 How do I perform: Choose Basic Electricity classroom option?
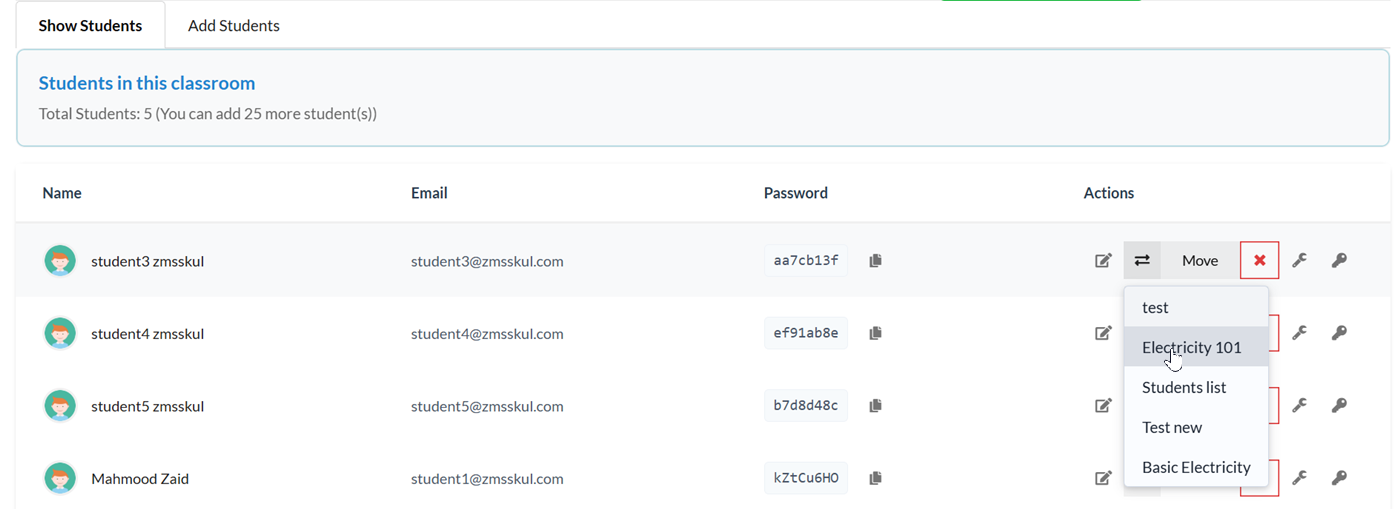click(x=1196, y=467)
